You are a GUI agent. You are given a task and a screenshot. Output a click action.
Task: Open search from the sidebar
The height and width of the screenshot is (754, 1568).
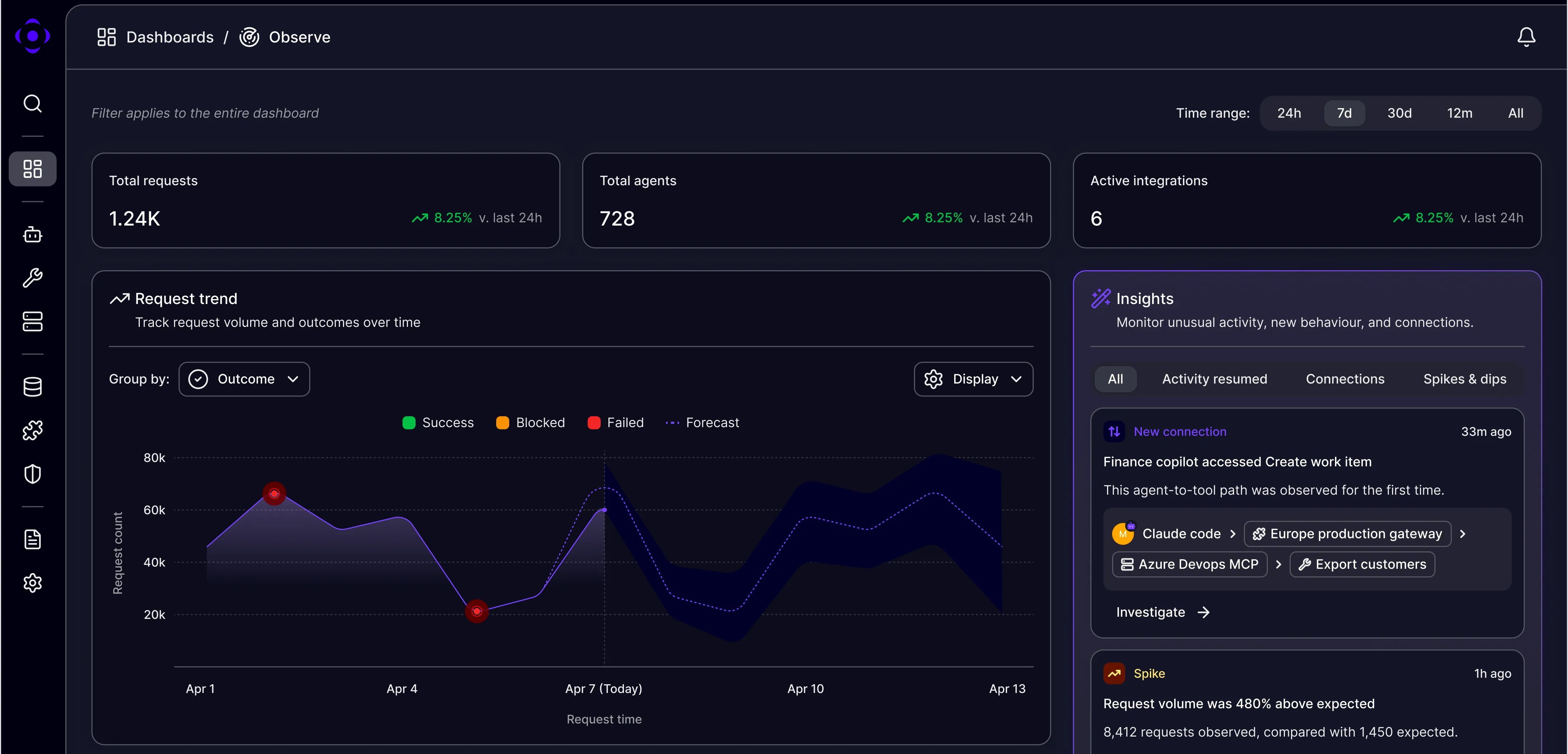(x=33, y=104)
